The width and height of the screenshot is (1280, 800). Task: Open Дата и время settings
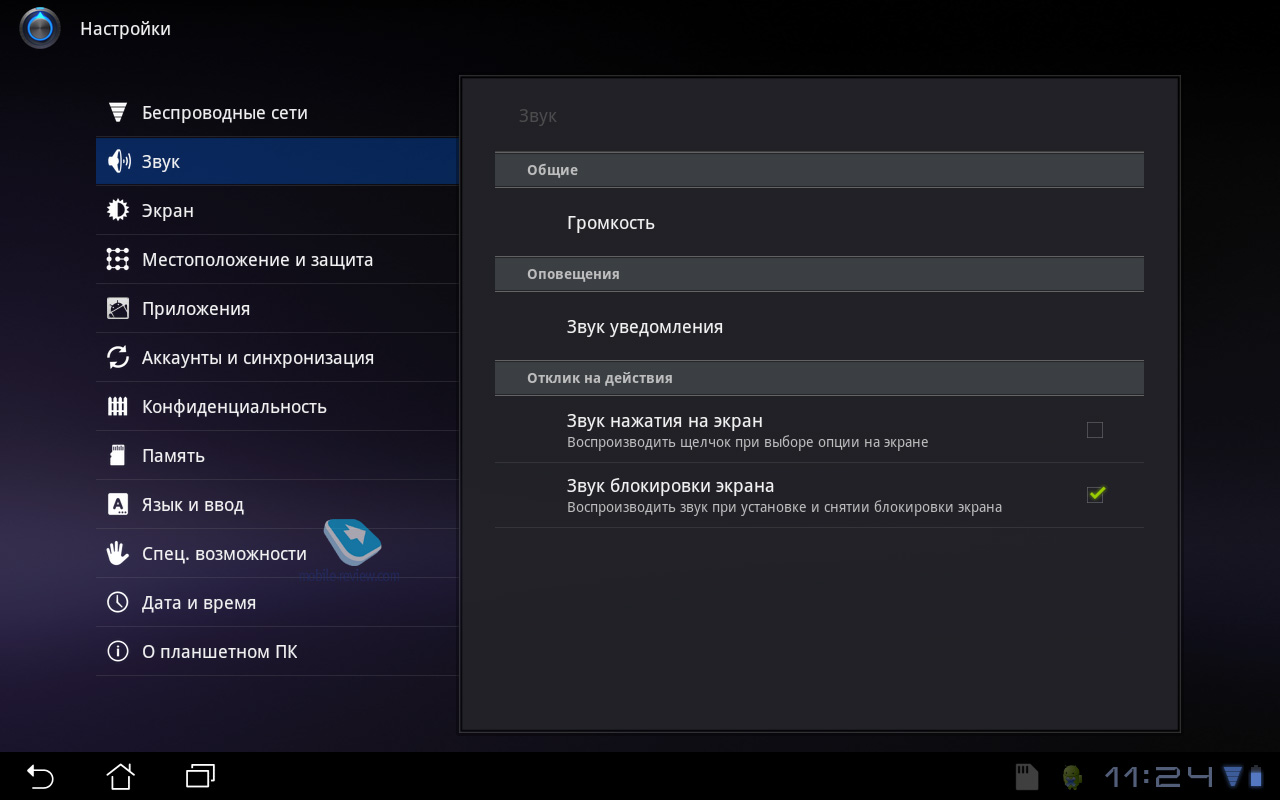277,602
